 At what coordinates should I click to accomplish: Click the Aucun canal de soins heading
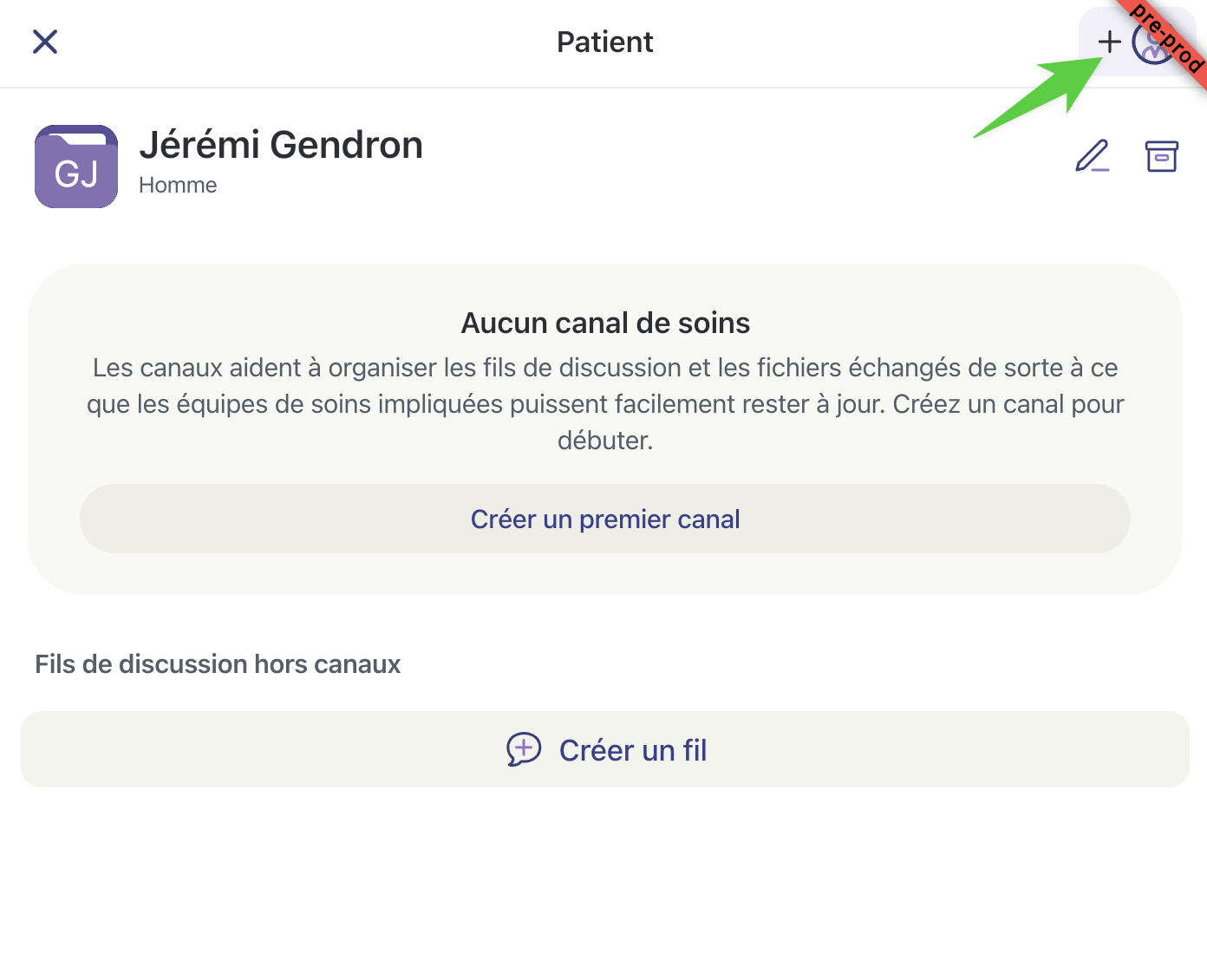click(x=605, y=323)
